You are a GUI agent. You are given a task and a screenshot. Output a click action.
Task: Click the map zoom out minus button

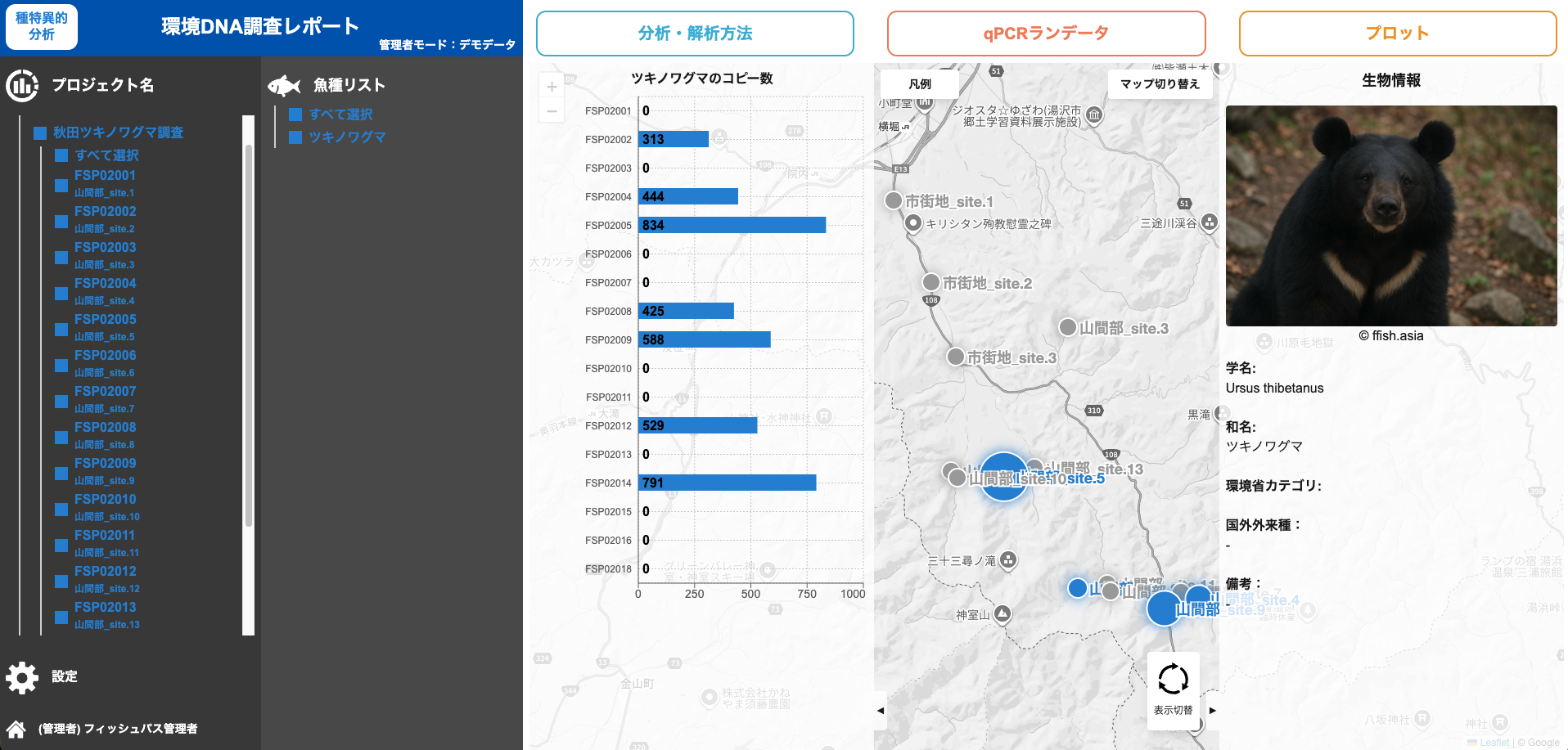coord(552,110)
